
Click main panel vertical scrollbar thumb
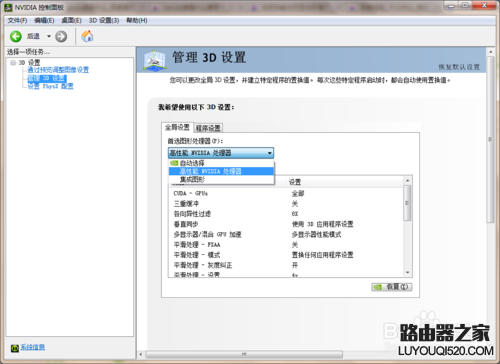click(x=490, y=139)
